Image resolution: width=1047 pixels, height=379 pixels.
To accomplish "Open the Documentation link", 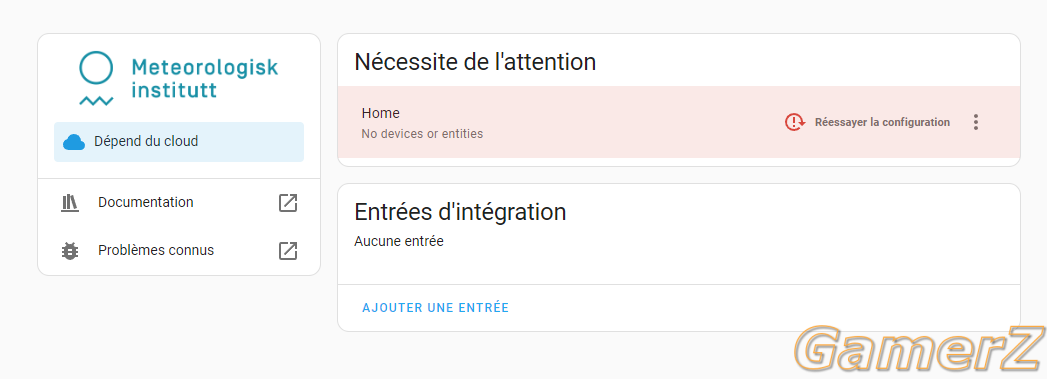I will click(x=179, y=203).
